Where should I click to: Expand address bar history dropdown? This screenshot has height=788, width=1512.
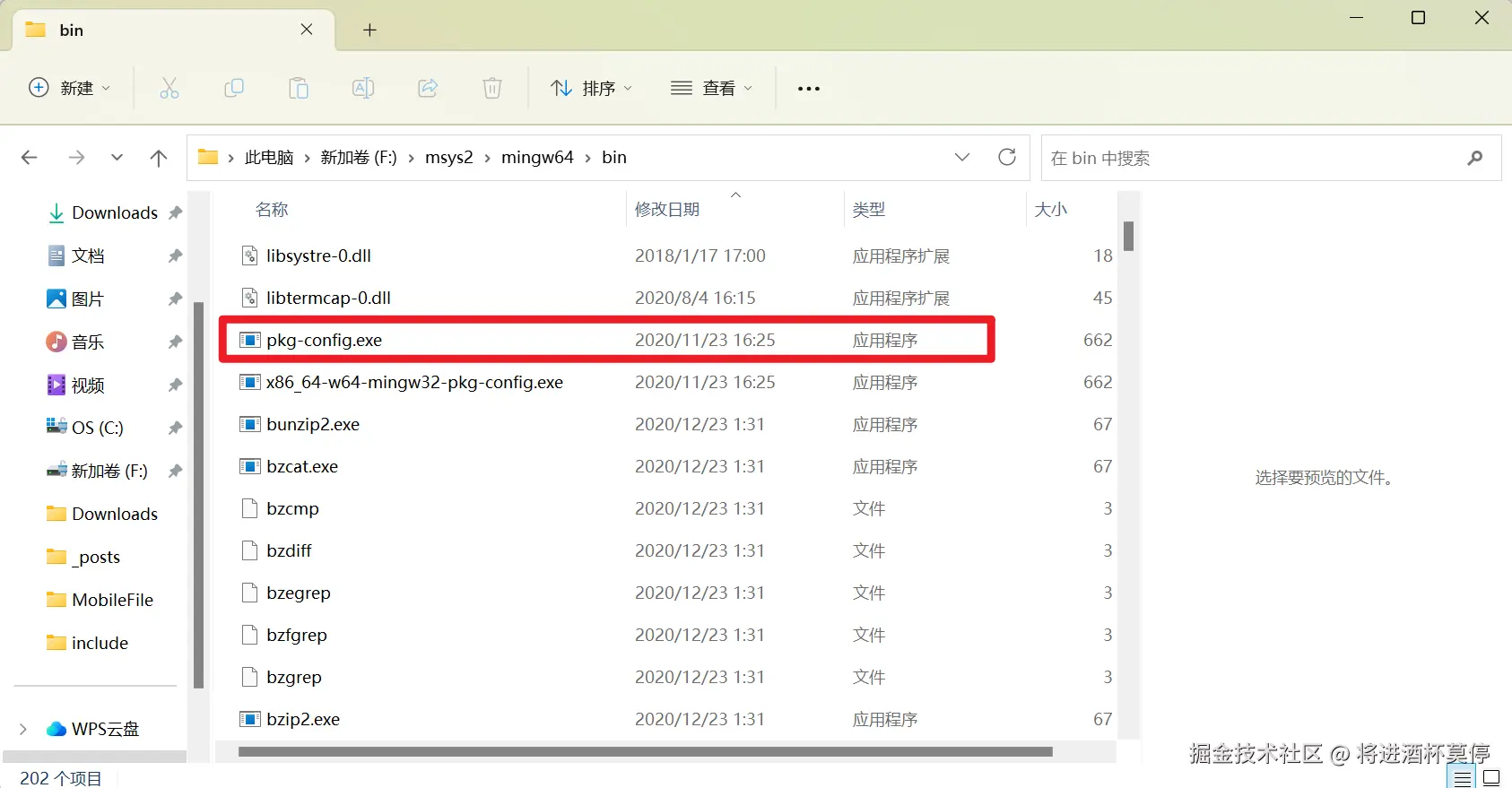tap(962, 158)
